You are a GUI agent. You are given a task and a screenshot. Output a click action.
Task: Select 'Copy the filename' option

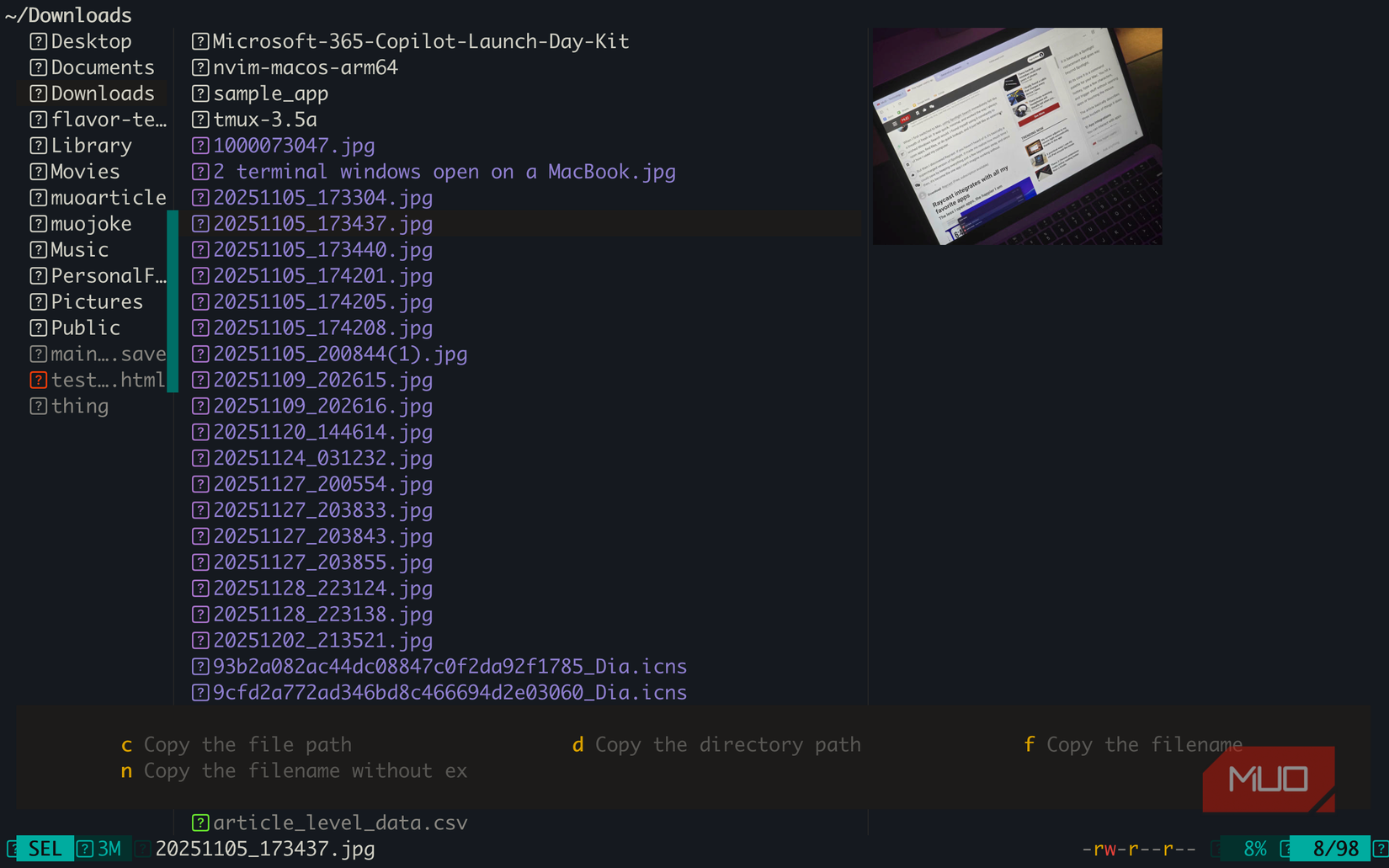point(1144,744)
